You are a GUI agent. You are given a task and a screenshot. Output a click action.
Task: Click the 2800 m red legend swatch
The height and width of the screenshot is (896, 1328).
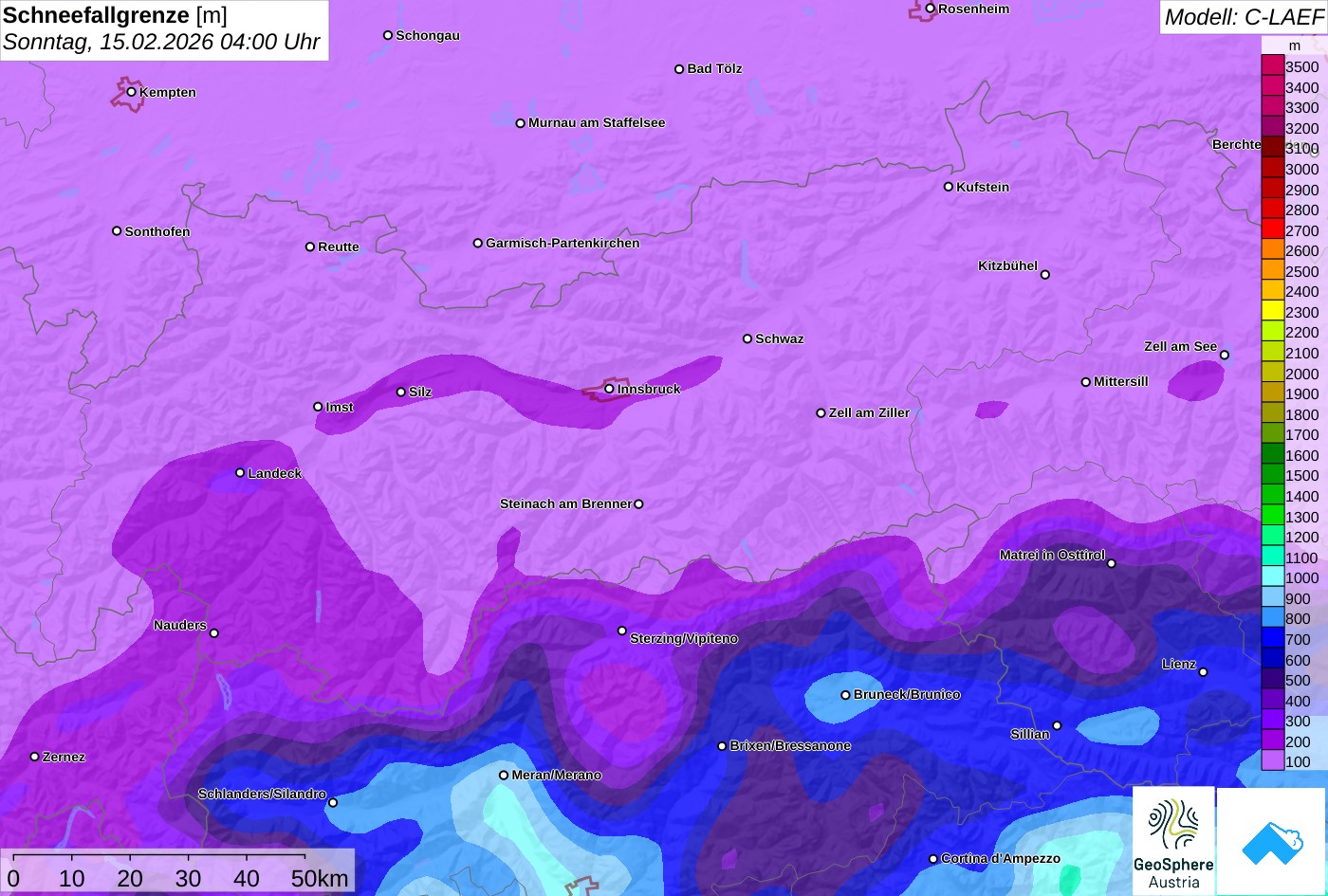click(x=1272, y=209)
